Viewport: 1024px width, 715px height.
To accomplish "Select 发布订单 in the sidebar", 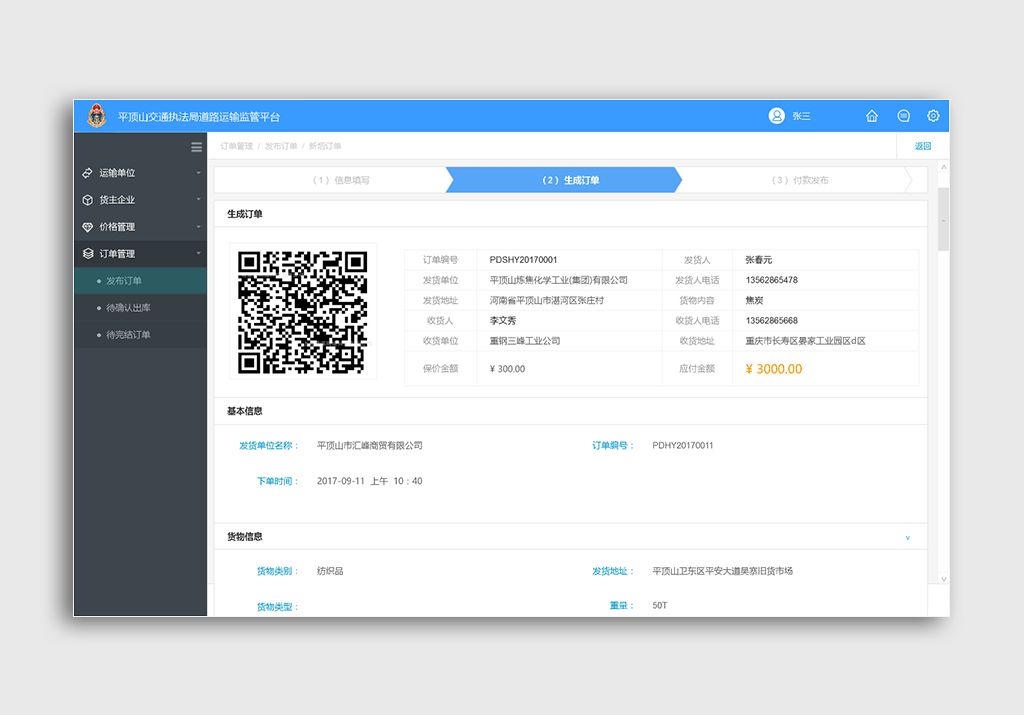I will pos(140,281).
